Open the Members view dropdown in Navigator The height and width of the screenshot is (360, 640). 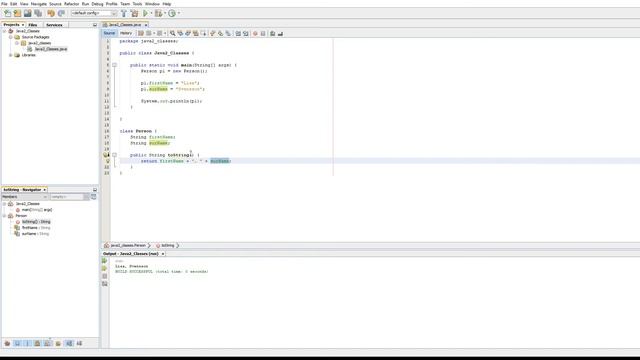pos(24,197)
